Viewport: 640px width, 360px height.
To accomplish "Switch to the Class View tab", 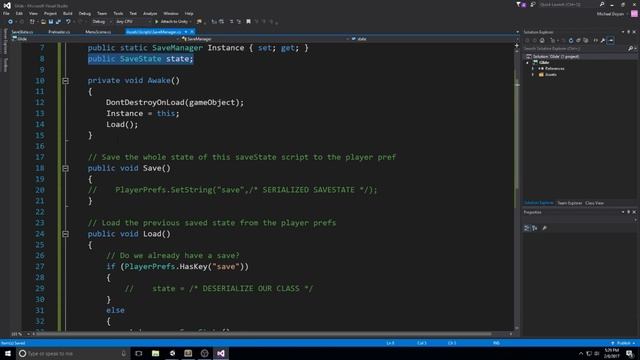I will [594, 203].
